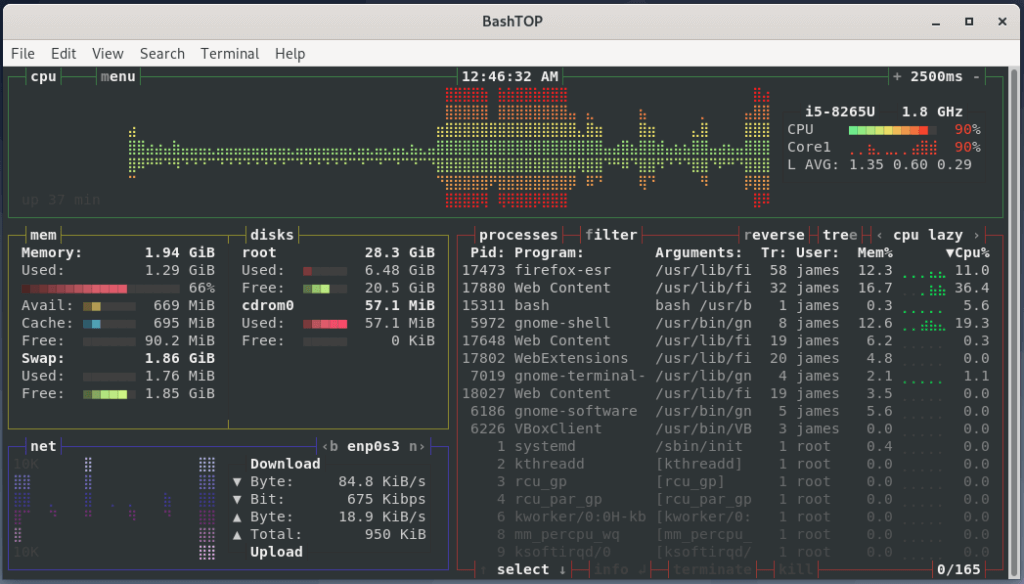This screenshot has height=584, width=1024.
Task: Open the BashTOP menu in the cpu box
Action: (x=118, y=75)
